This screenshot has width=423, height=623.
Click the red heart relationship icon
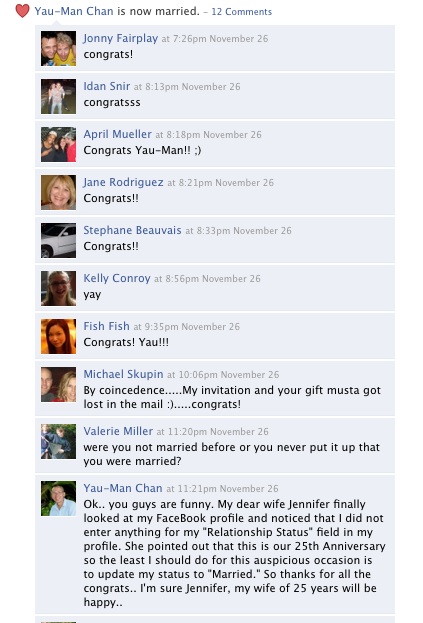[22, 11]
